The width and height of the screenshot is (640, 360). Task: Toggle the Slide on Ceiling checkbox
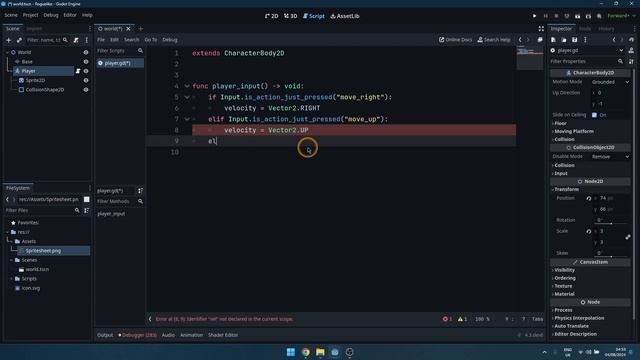pyautogui.click(x=595, y=115)
